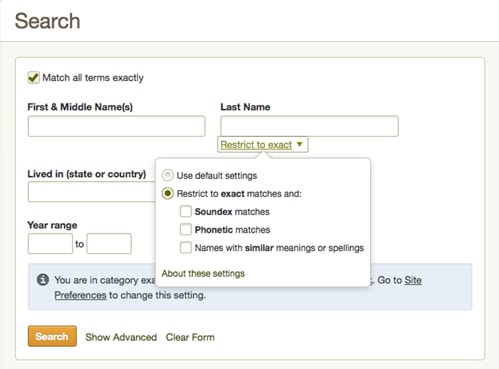
Task: Click the Search page heading
Action: (x=47, y=21)
